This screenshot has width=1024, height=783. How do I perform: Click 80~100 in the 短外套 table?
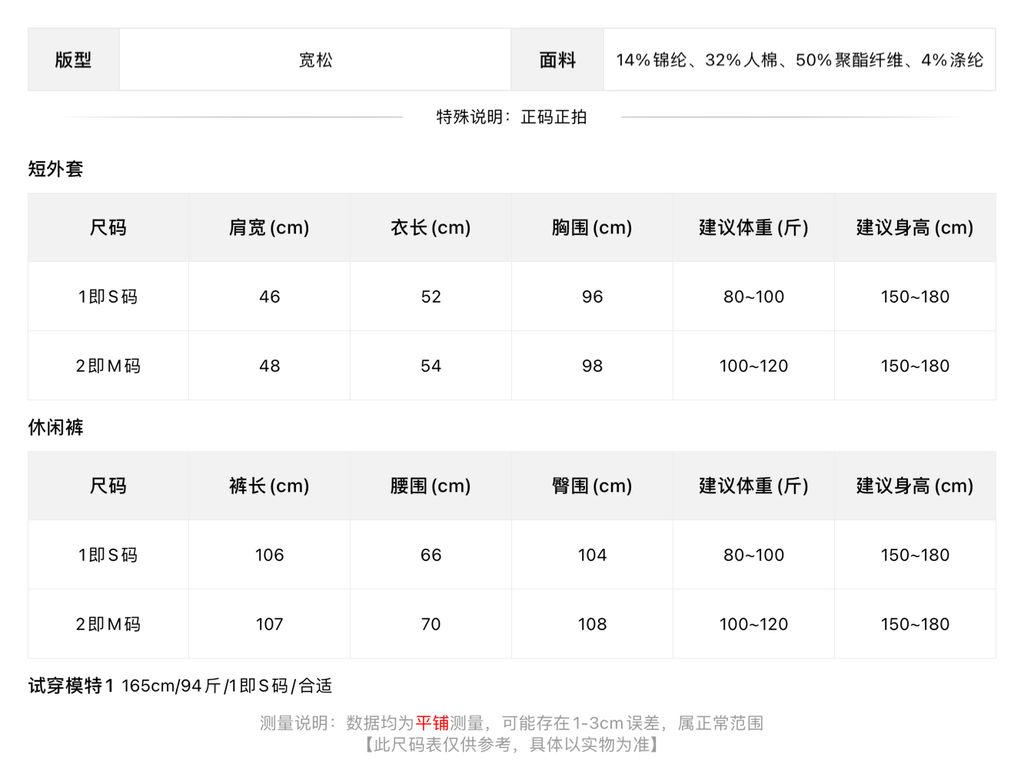(754, 296)
